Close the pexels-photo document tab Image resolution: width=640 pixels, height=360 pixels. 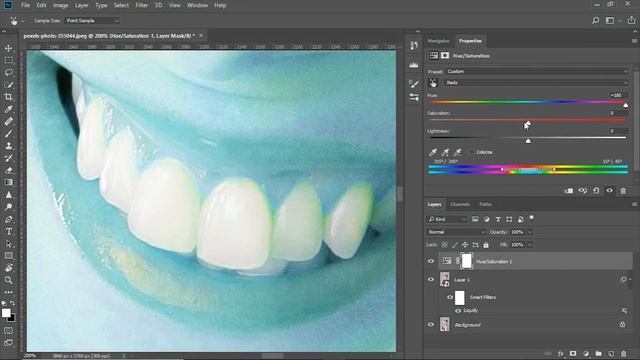(x=201, y=36)
